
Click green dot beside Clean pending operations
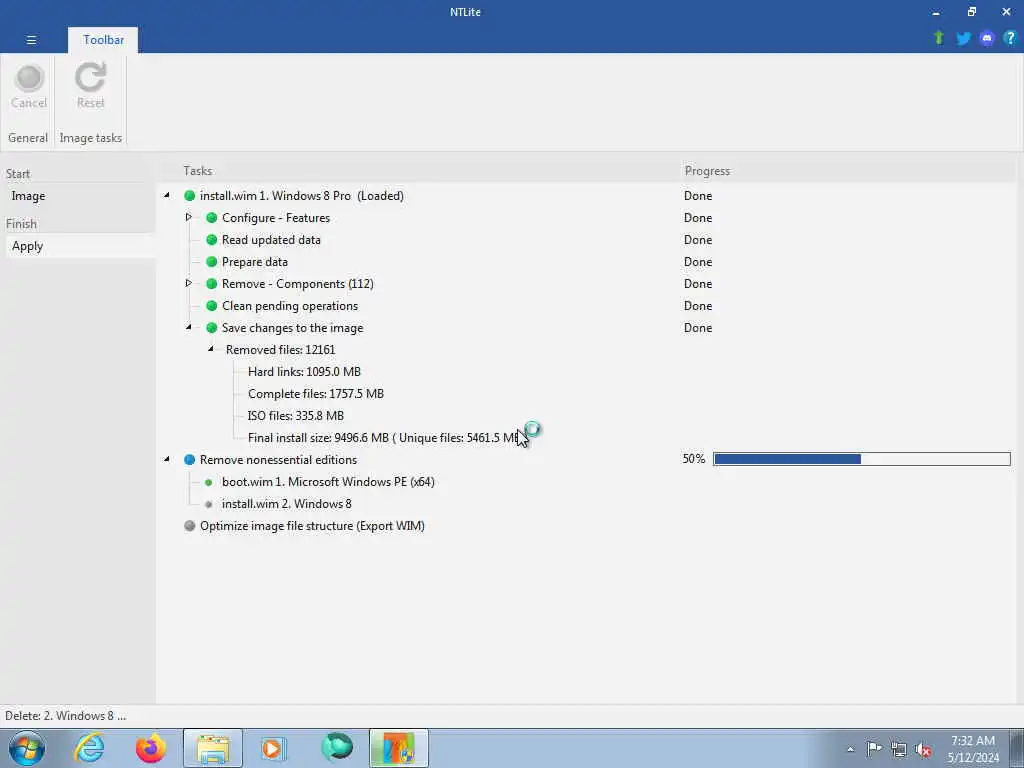212,306
